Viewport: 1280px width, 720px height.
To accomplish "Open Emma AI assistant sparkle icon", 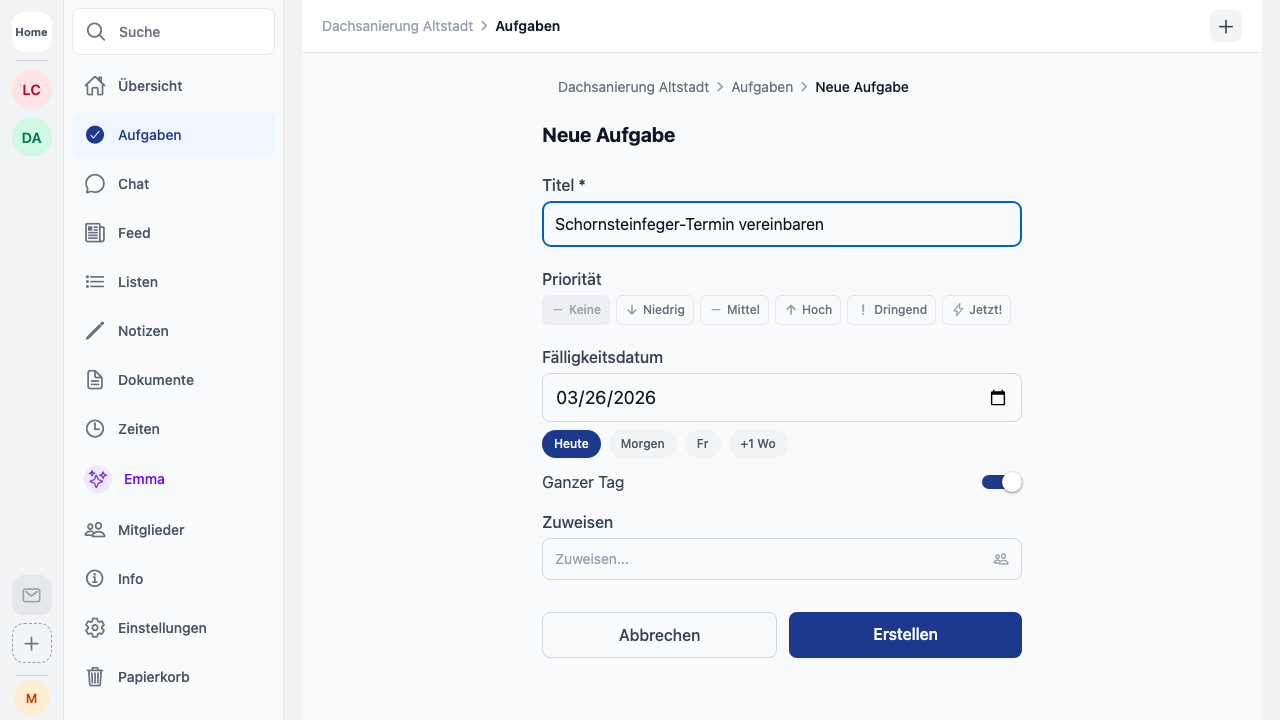I will (97, 479).
